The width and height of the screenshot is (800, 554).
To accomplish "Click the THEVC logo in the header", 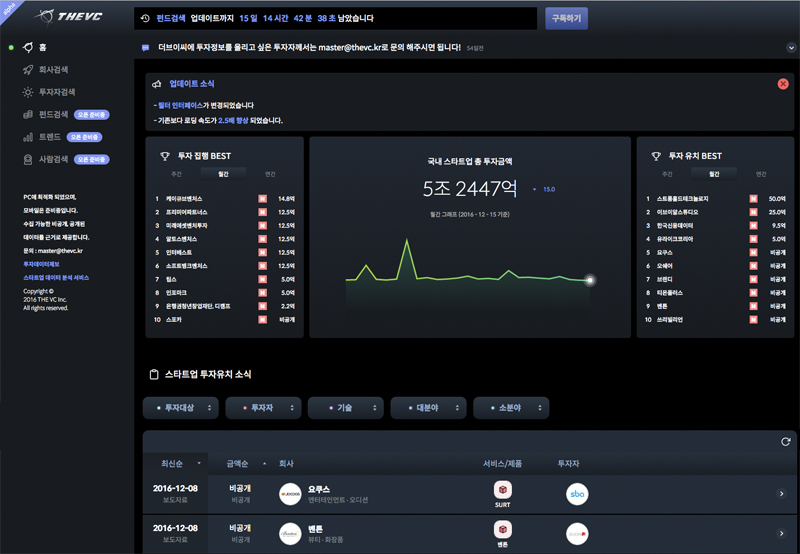I will 69,17.
